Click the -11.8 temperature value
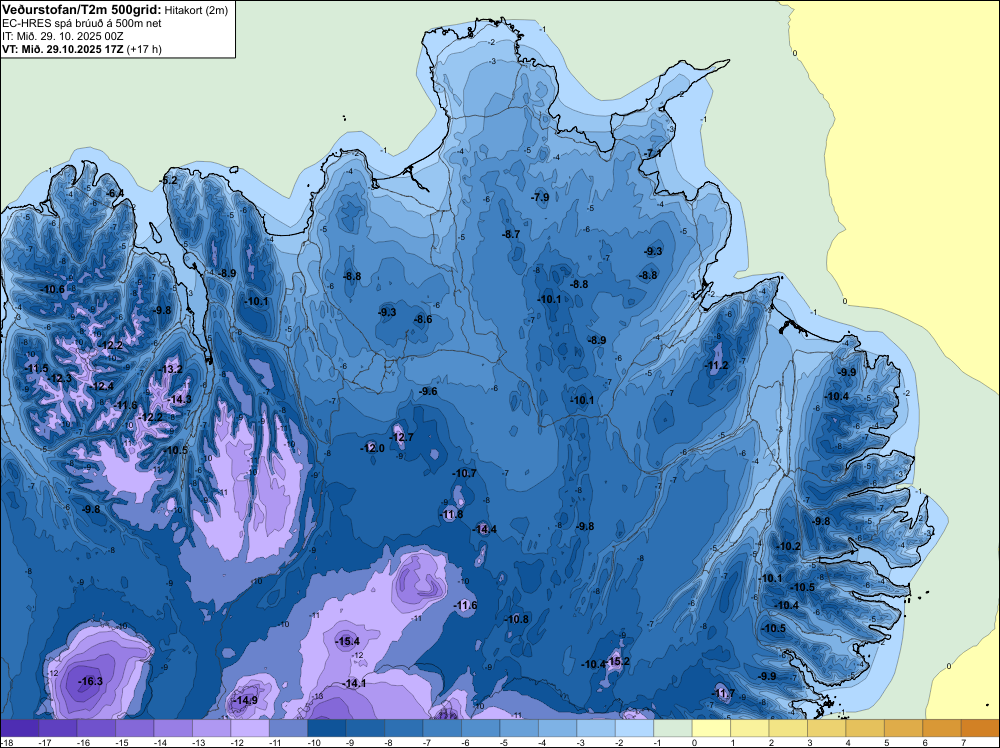This screenshot has width=1000, height=748. [x=452, y=514]
